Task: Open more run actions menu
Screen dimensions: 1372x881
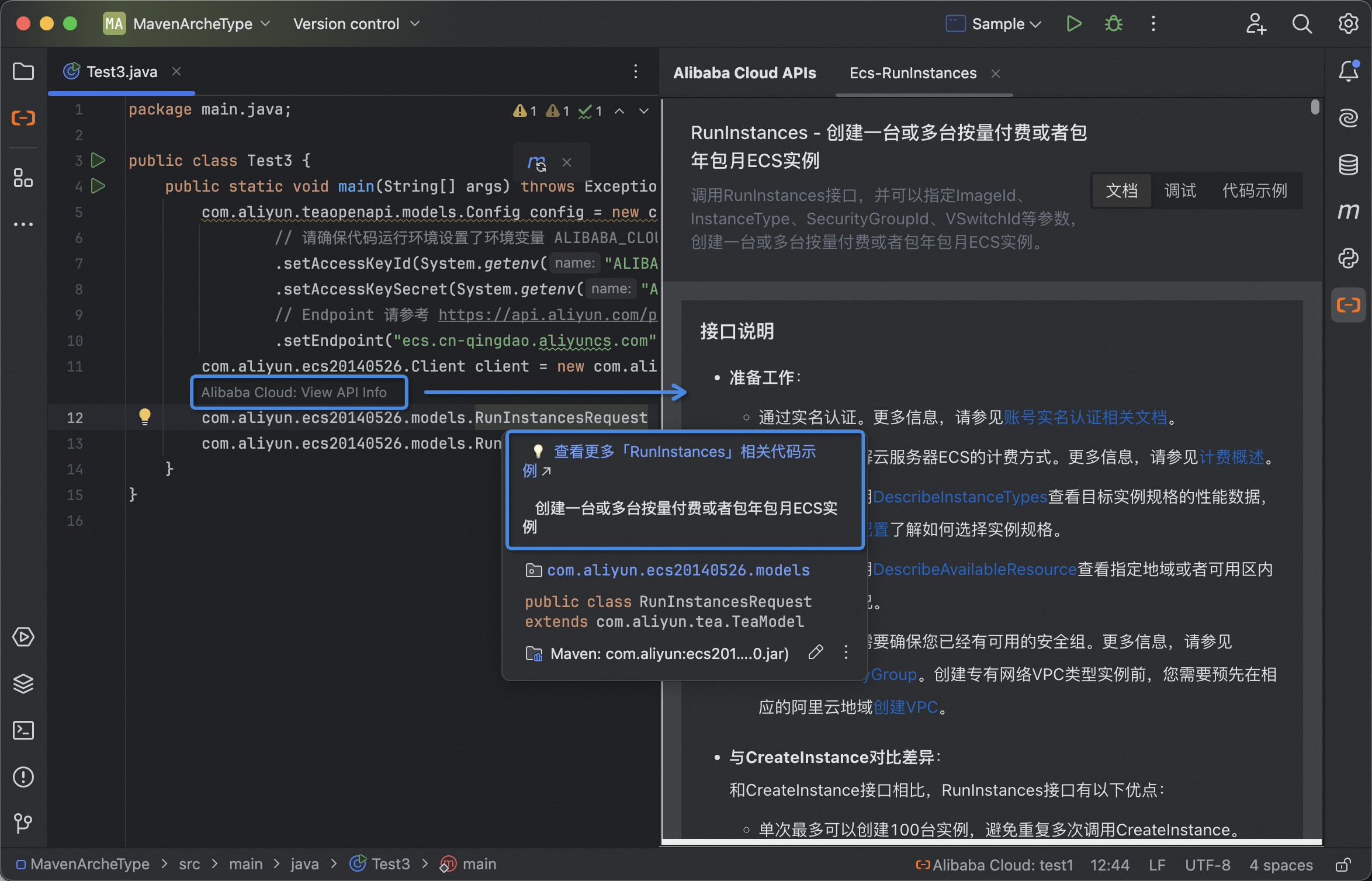Action: coord(1153,24)
